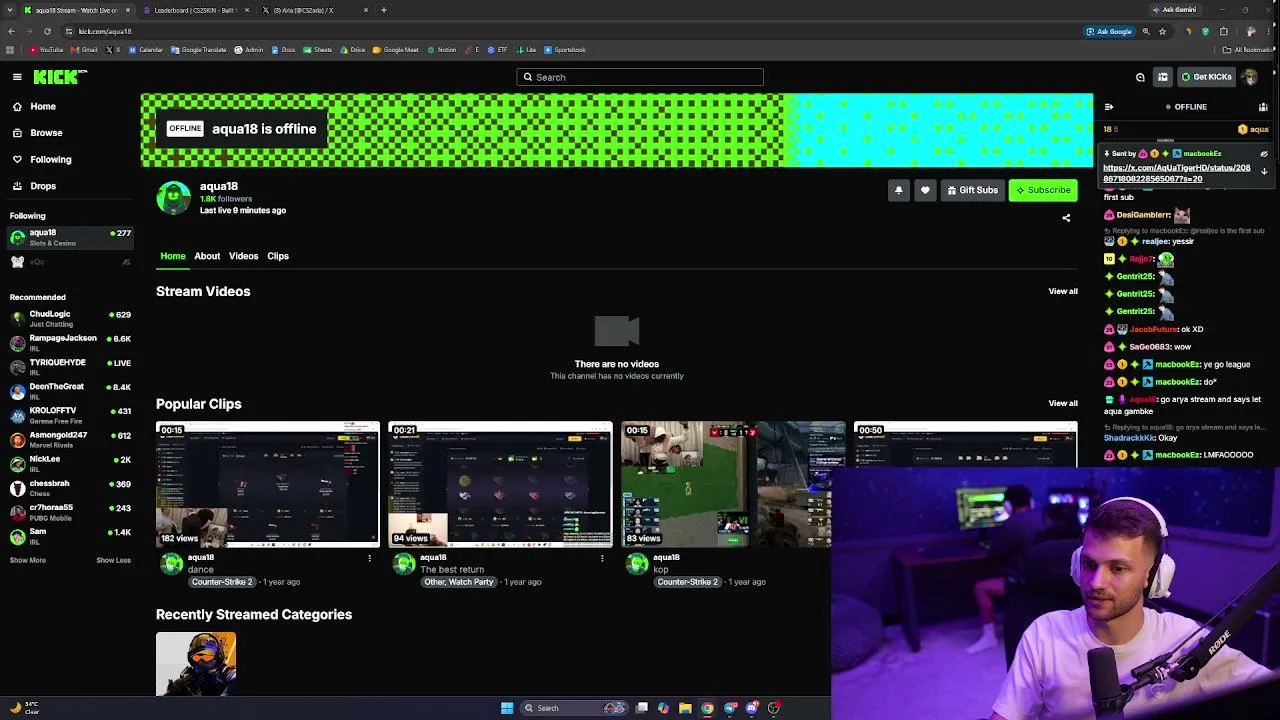Open the store icon next to Get KICKs
The width and height of the screenshot is (1280, 720).
1163,77
